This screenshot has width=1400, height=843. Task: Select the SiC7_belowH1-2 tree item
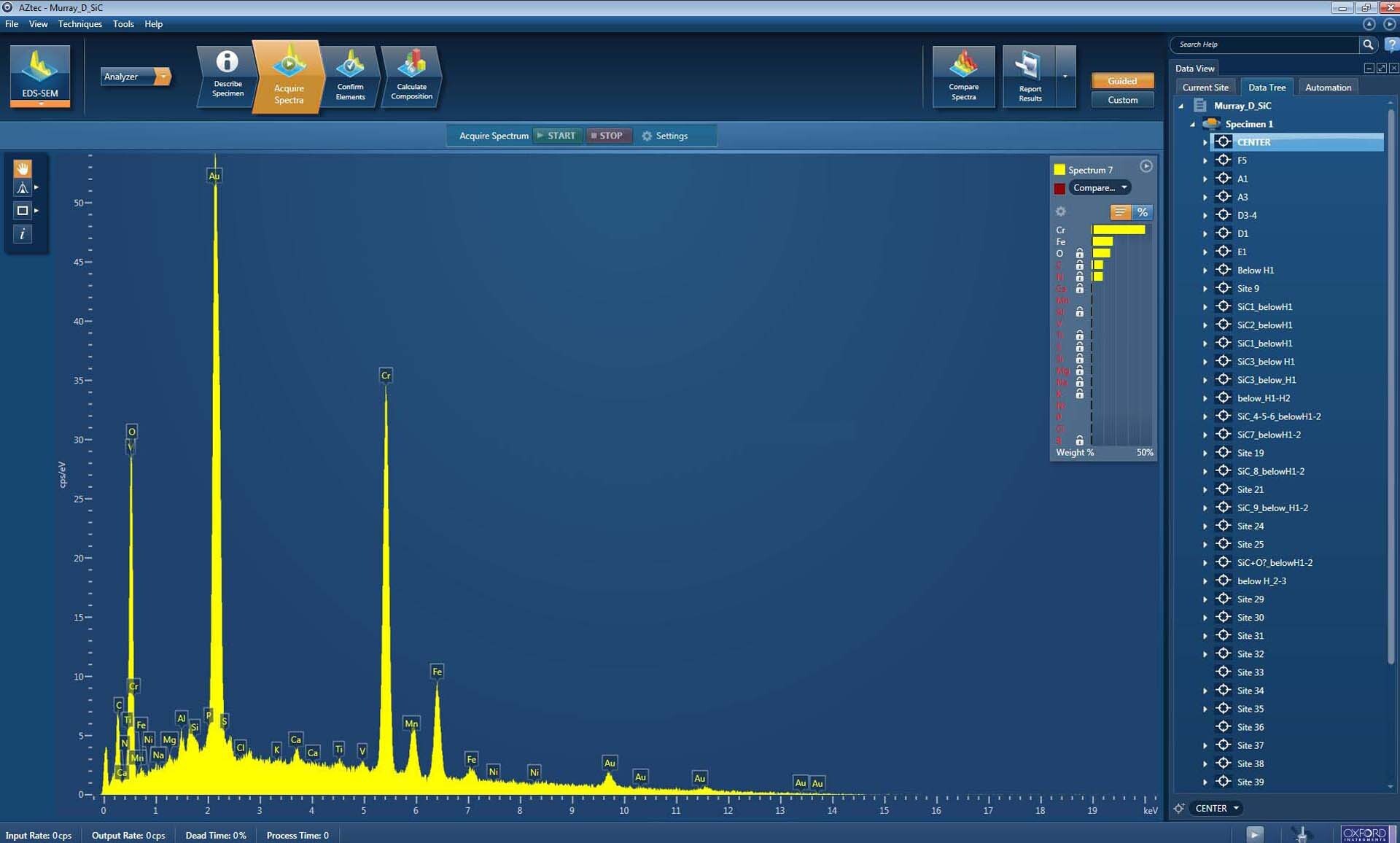point(1269,435)
